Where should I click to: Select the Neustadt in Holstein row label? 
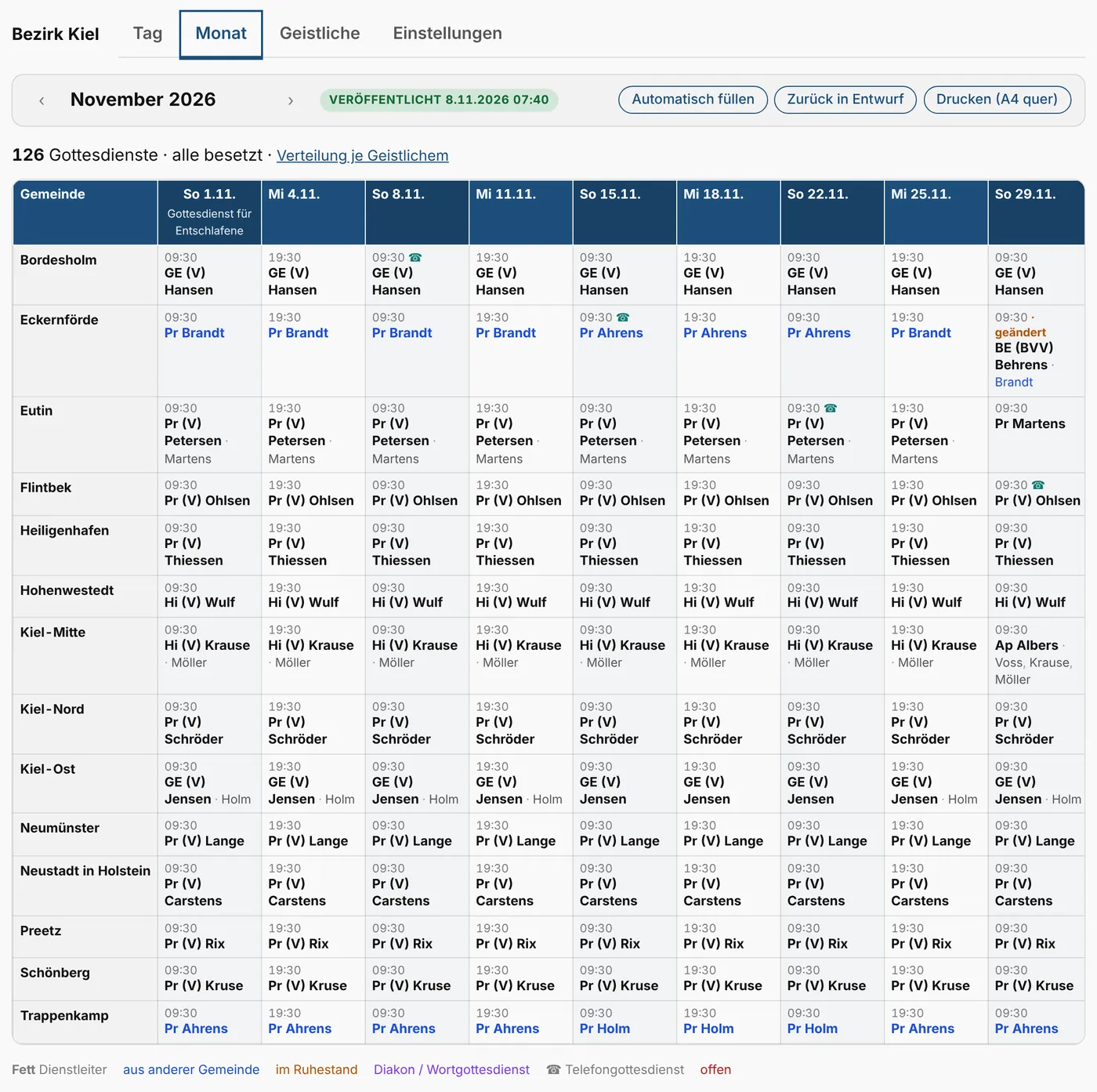pyautogui.click(x=85, y=871)
